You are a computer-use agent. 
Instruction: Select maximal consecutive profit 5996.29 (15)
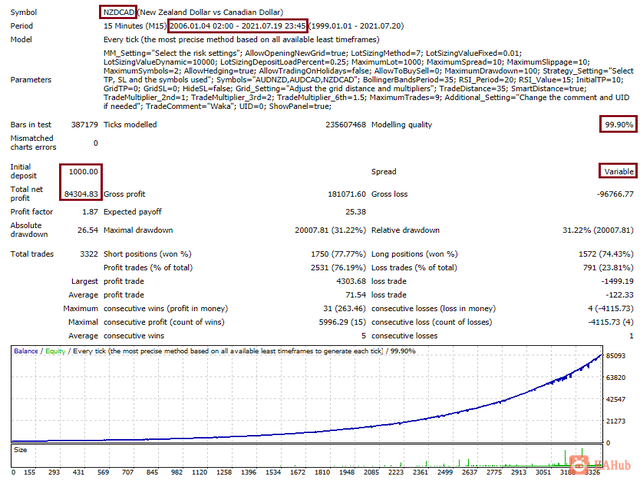(342, 322)
